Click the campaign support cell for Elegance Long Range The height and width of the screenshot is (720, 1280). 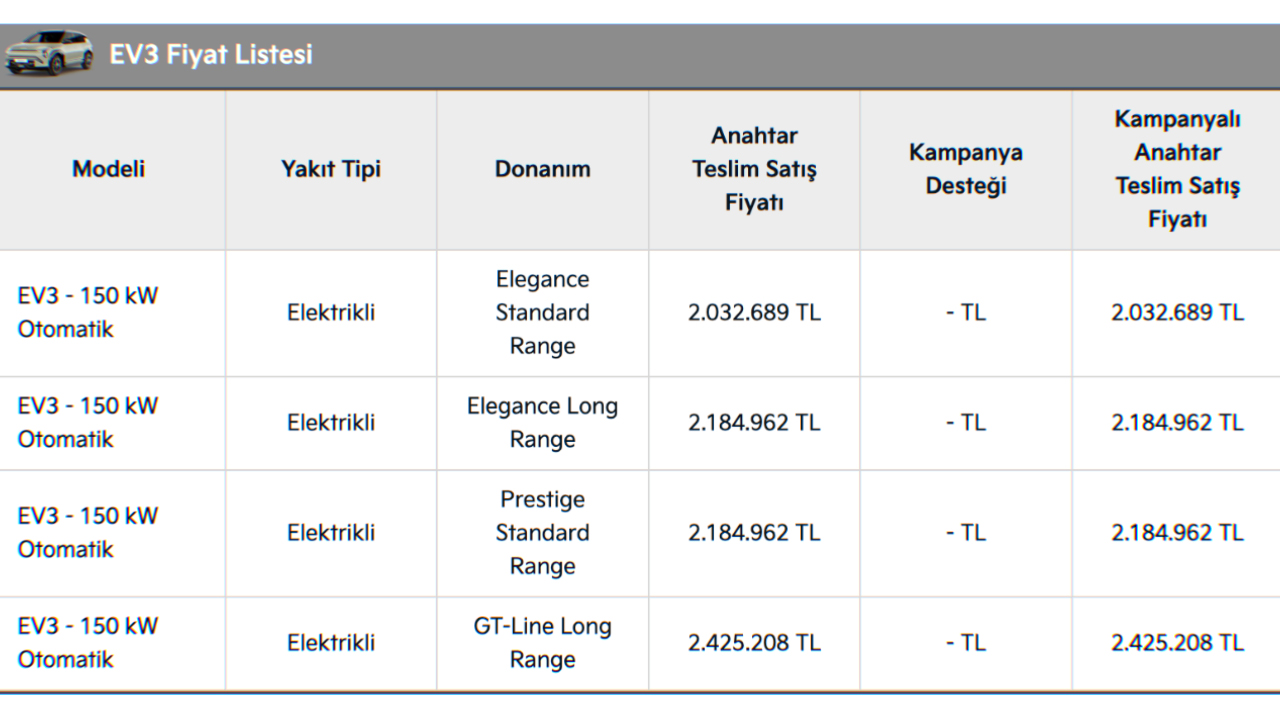point(966,423)
